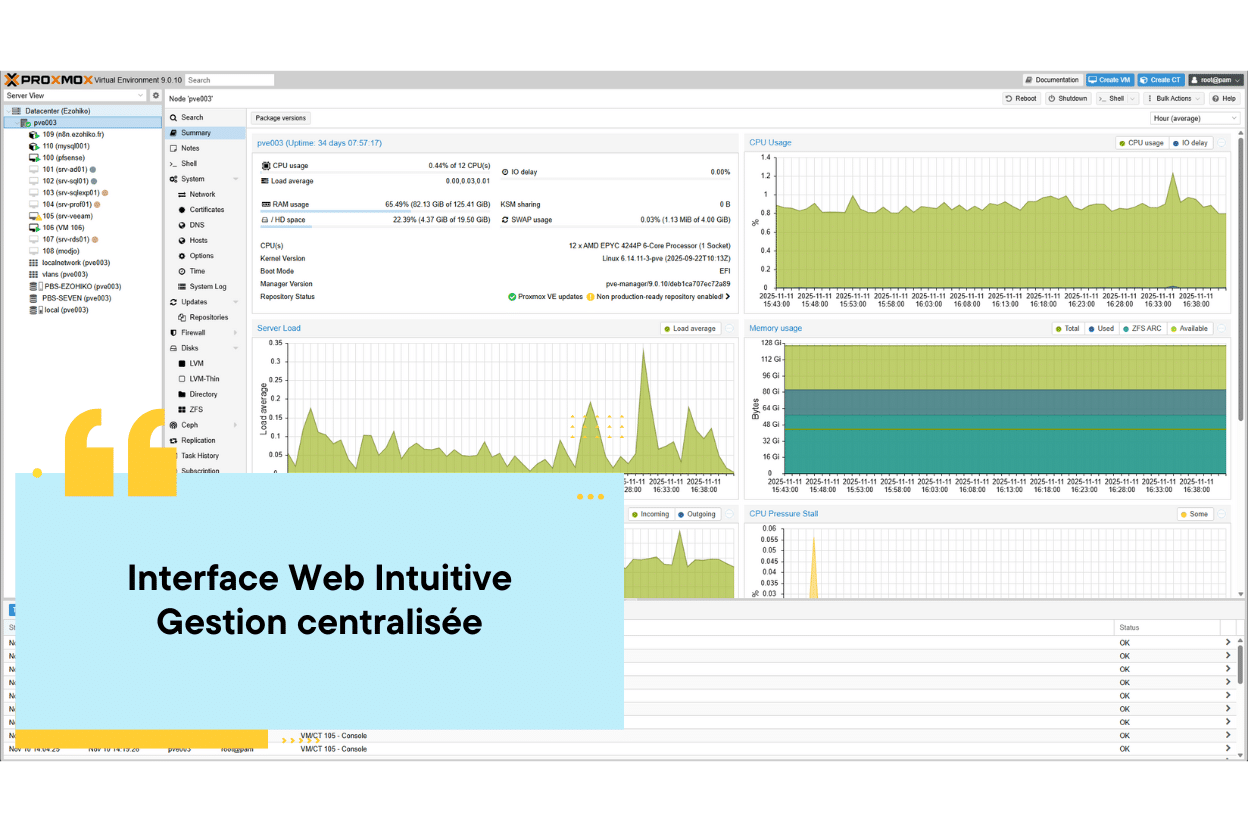Open the Shell item in node menu
The width and height of the screenshot is (1248, 832).
click(x=189, y=163)
